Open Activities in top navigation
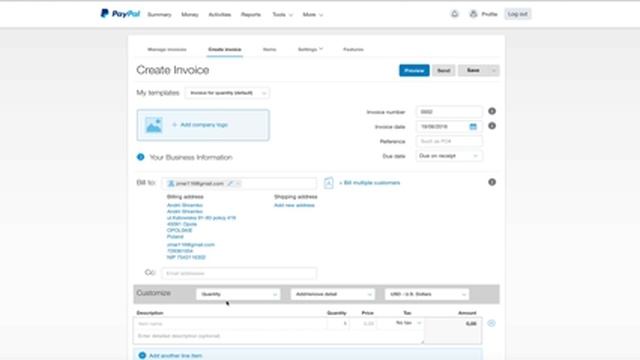This screenshot has height=360, width=640. click(x=220, y=15)
